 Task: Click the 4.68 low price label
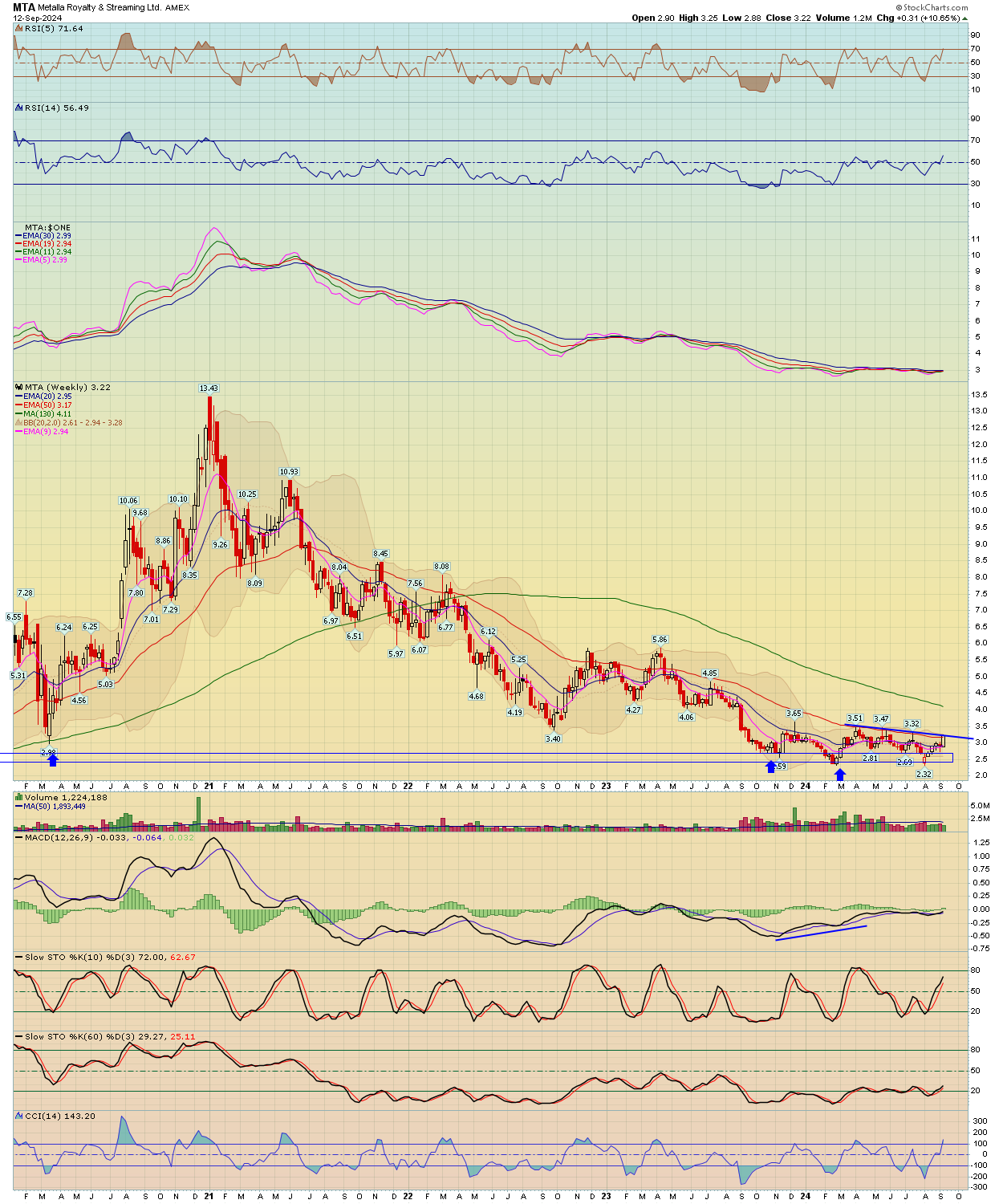pos(477,697)
